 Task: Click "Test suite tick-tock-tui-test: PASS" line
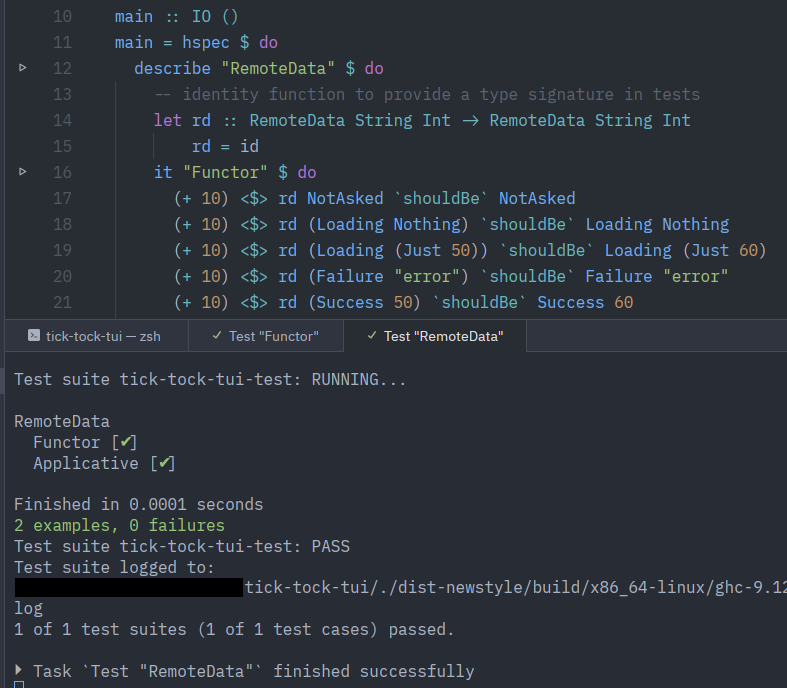(182, 546)
